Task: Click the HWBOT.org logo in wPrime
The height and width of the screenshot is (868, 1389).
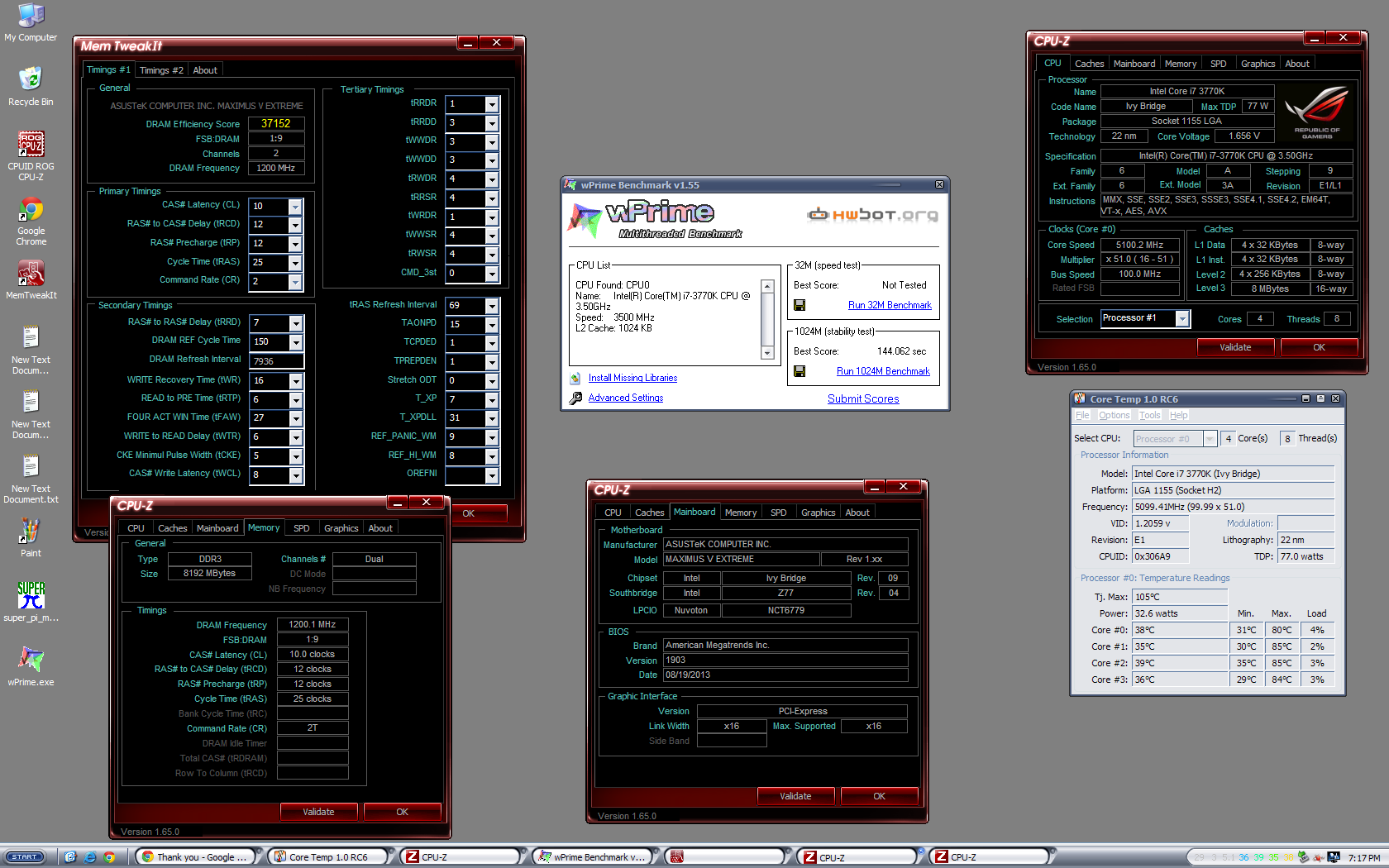Action: (872, 215)
